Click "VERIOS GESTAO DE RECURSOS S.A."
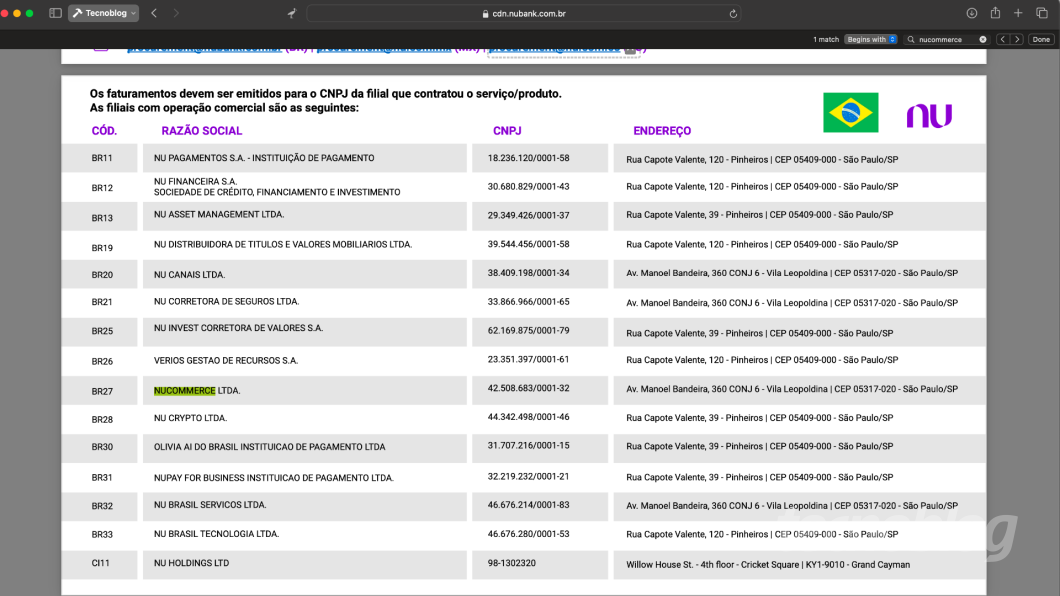The image size is (1060, 596). tap(226, 361)
